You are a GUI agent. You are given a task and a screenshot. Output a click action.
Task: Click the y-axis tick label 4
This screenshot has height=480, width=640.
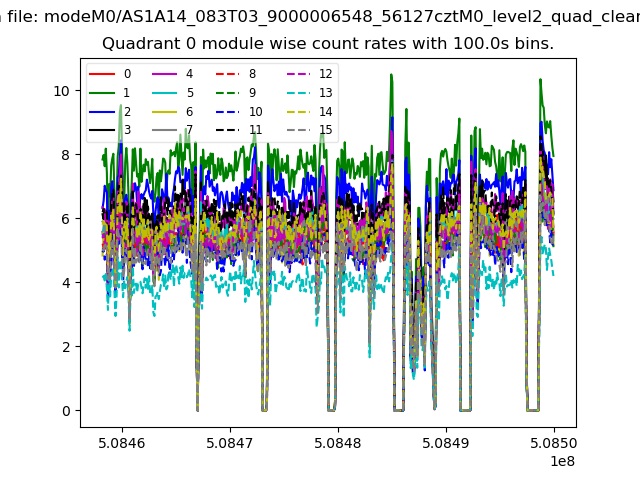tap(66, 283)
